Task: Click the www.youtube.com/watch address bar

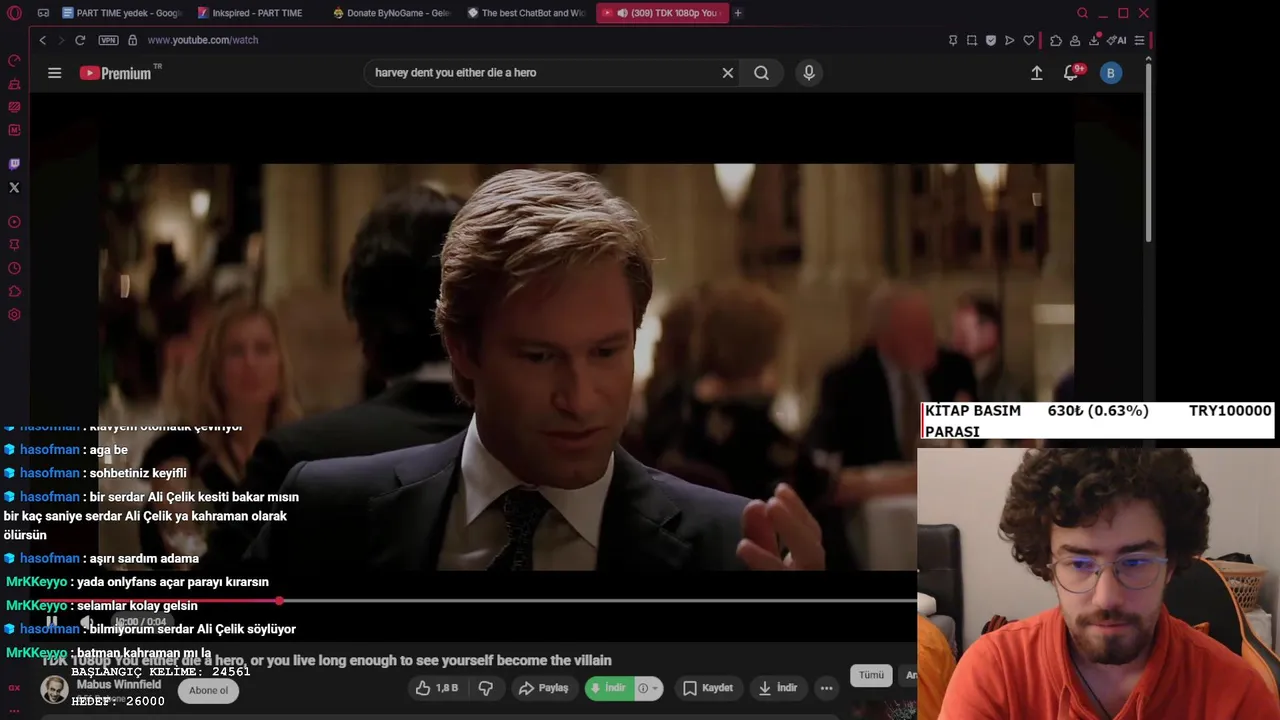Action: (x=203, y=40)
